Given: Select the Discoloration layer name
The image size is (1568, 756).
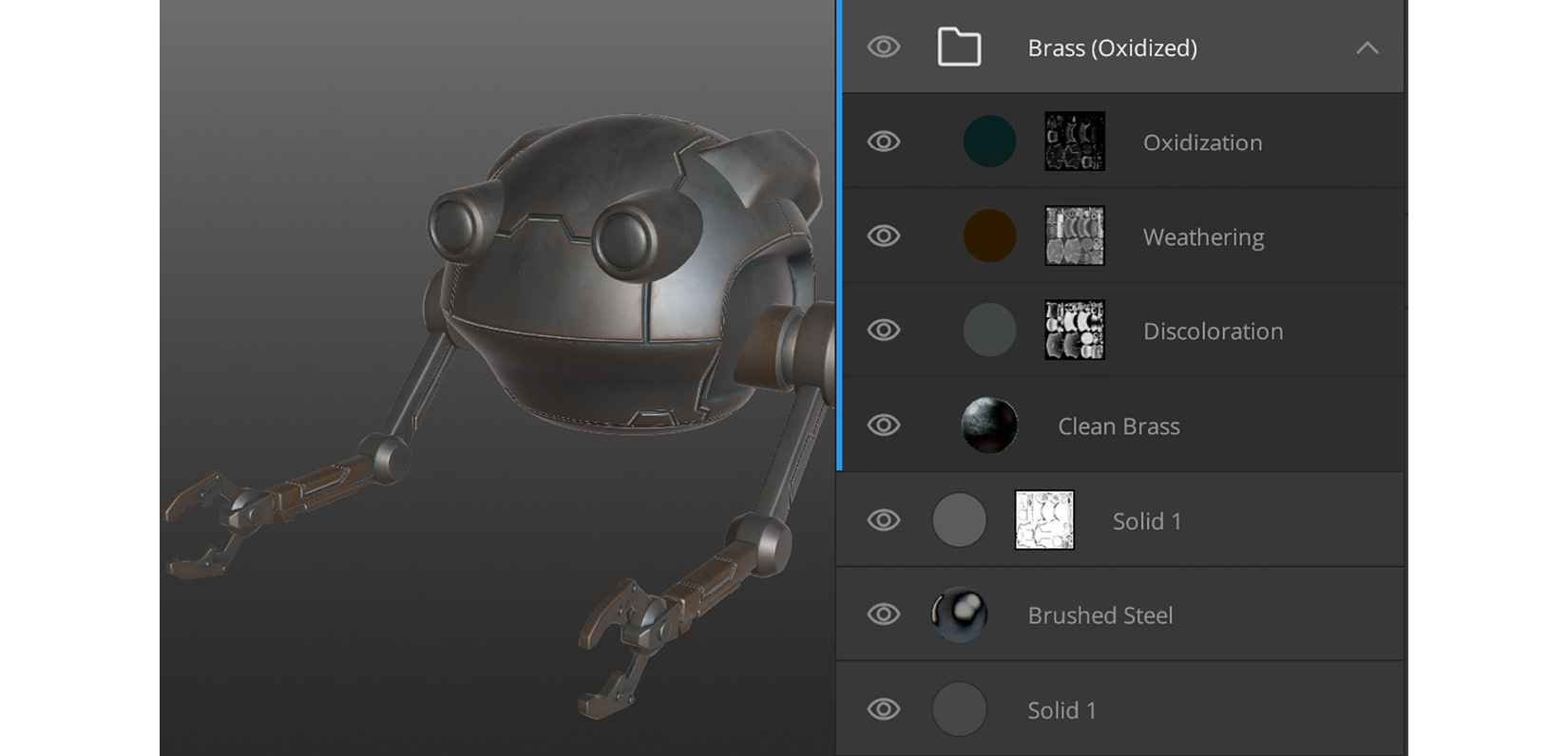Looking at the screenshot, I should tap(1213, 331).
